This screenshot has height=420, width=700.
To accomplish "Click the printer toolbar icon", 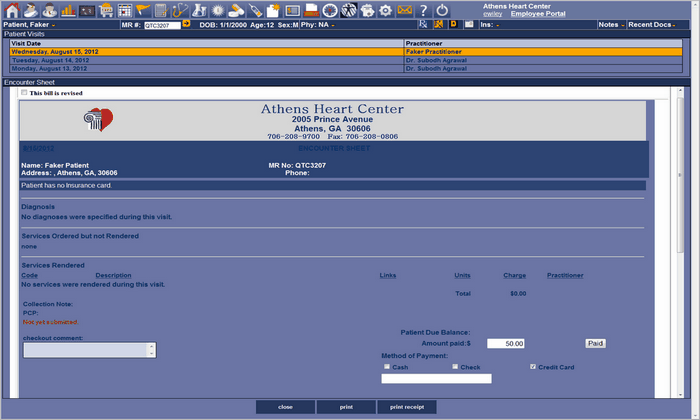I will click(x=367, y=10).
